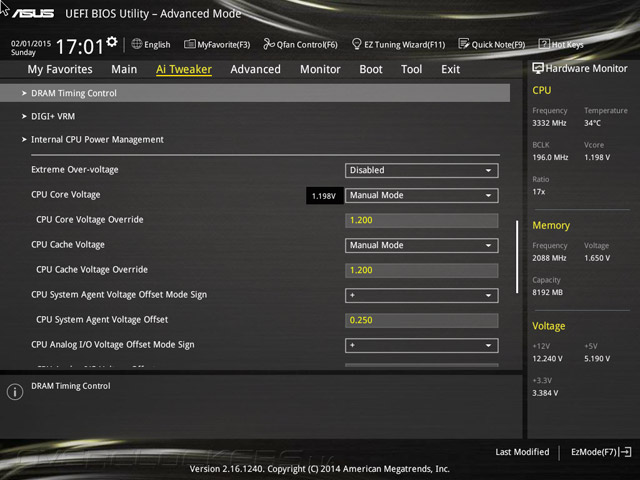Click Memory voltage 1.650 V value
640x480 pixels.
[x=597, y=258]
